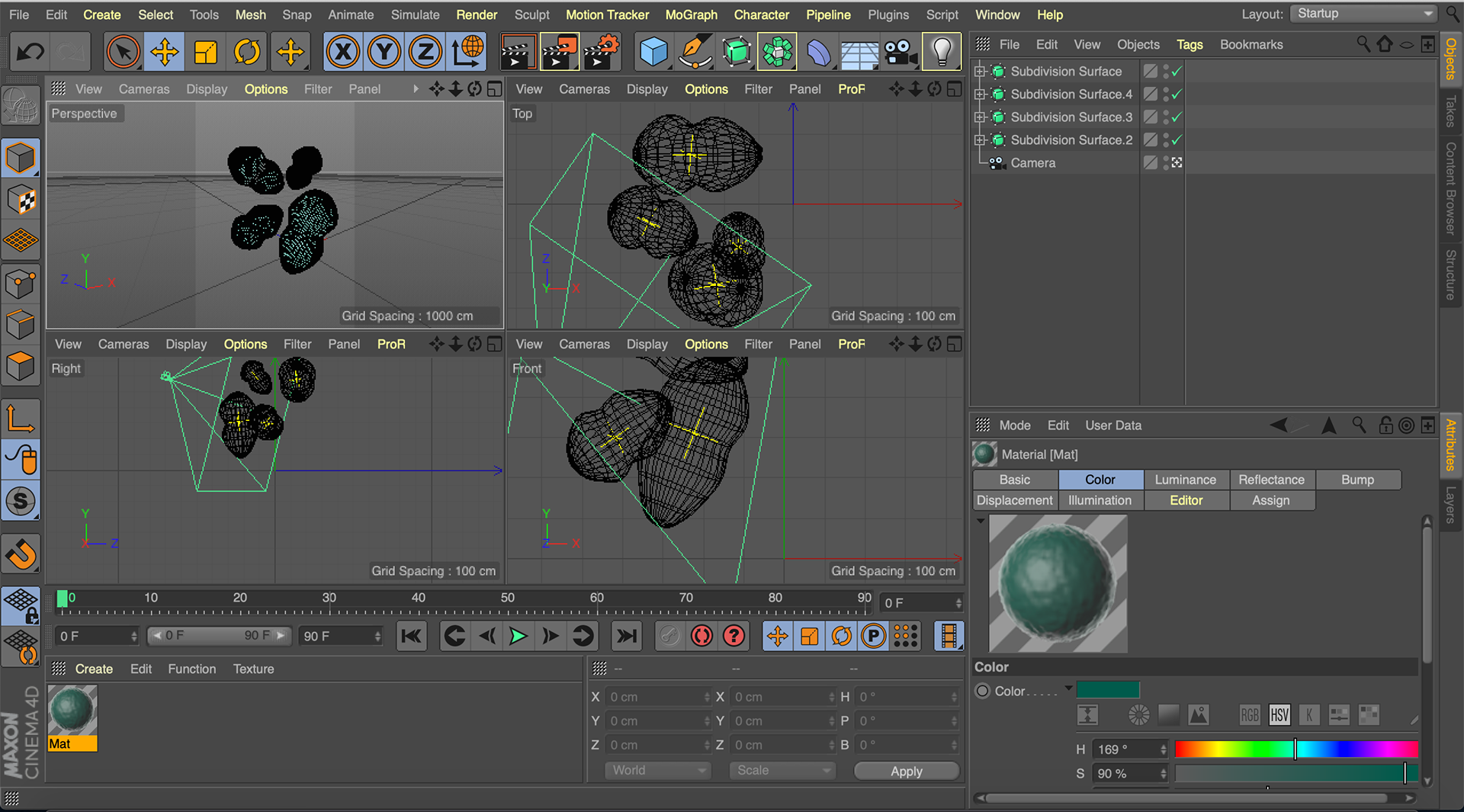Open the MoGraph menu

tap(691, 14)
